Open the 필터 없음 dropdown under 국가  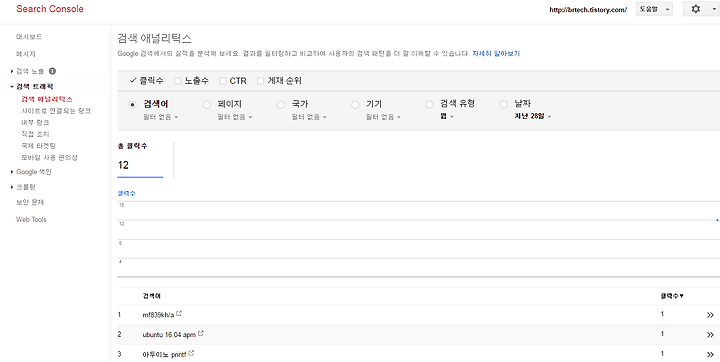pos(309,117)
